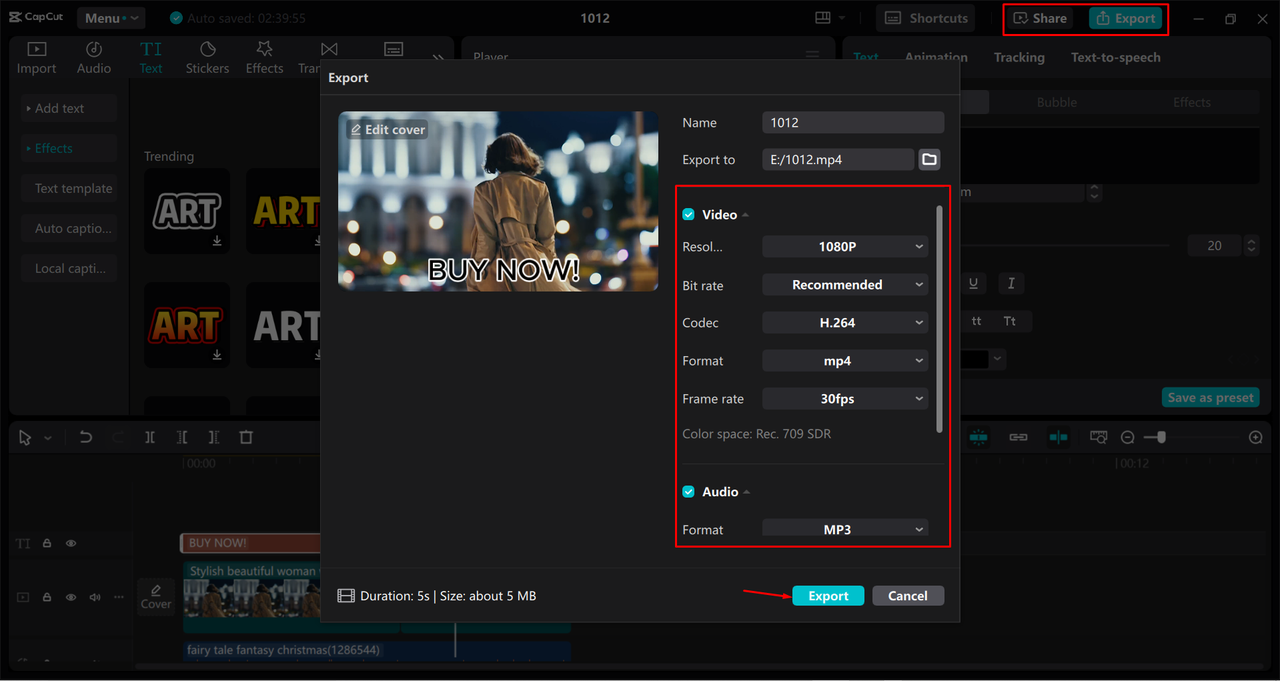
Task: Click the Name input field containing 1012
Action: coord(853,122)
